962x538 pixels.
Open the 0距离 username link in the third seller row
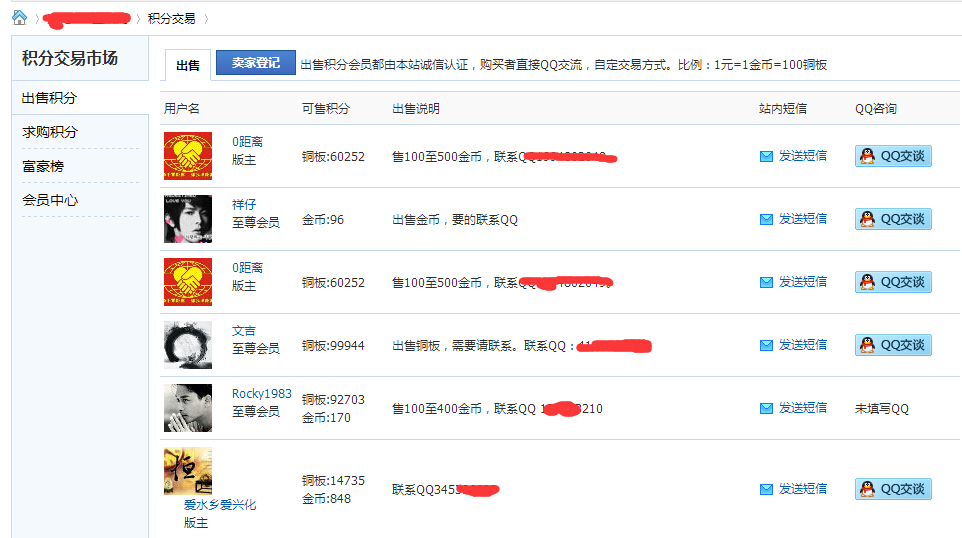click(x=247, y=268)
